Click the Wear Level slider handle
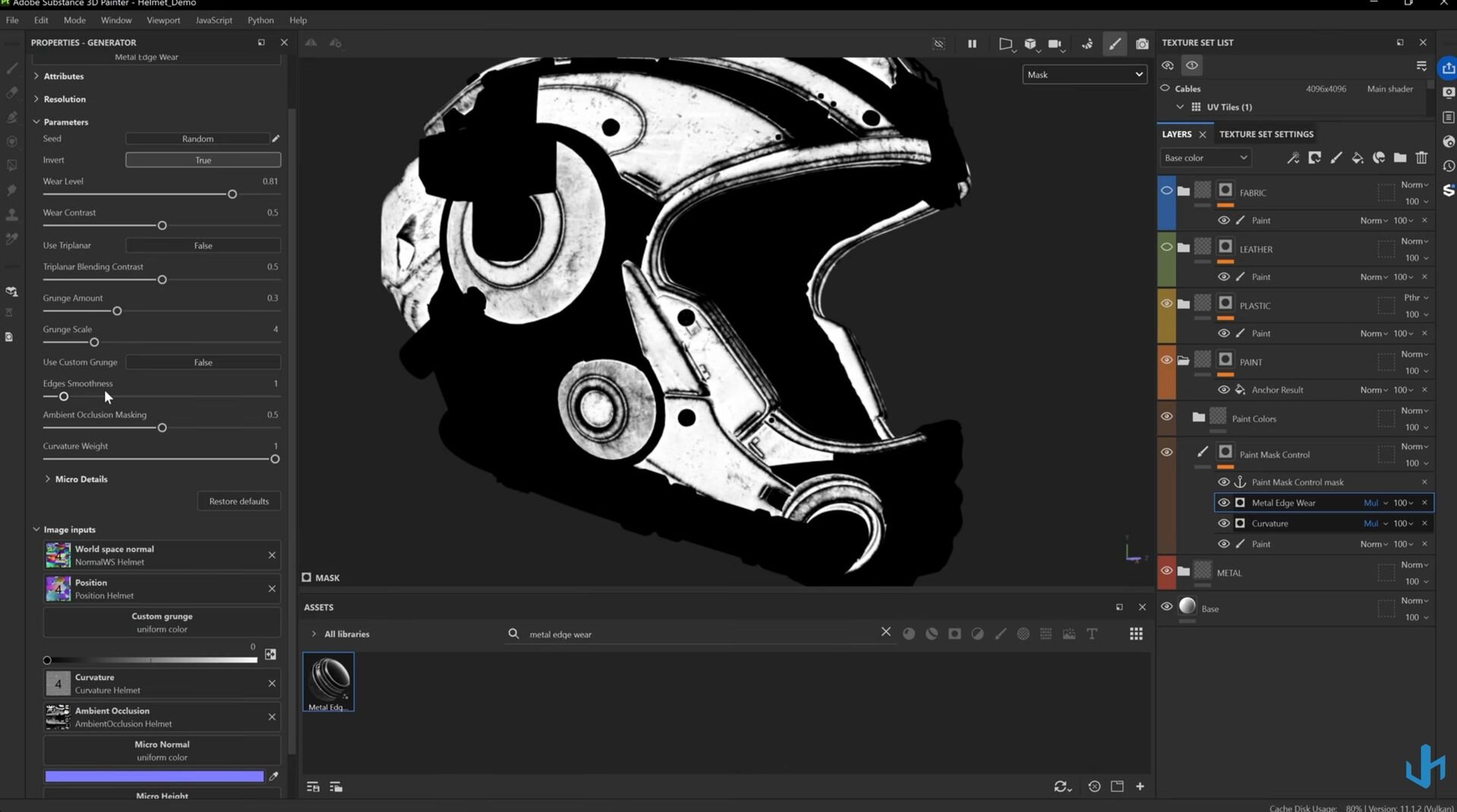The width and height of the screenshot is (1457, 812). click(x=232, y=194)
